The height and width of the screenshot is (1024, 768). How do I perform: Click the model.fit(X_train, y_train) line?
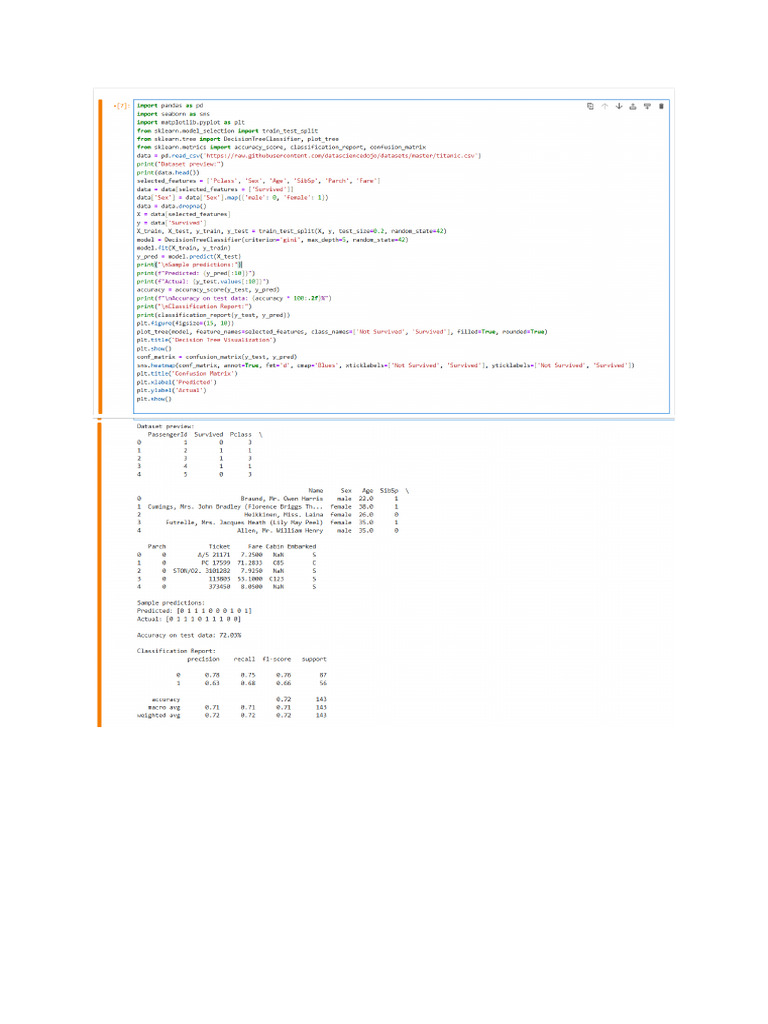(x=183, y=248)
